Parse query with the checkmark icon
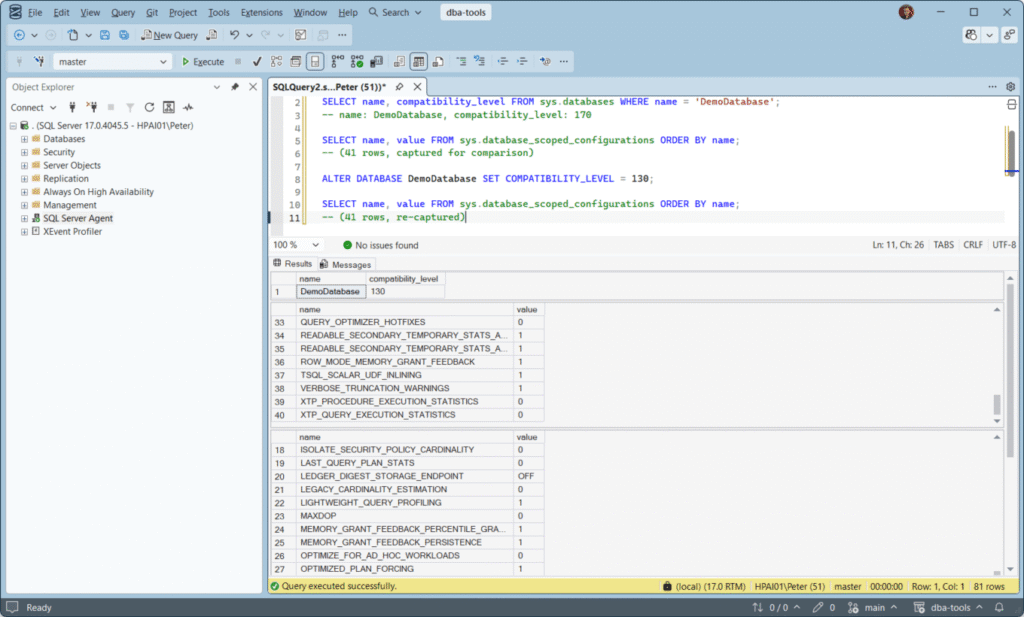 pos(257,61)
